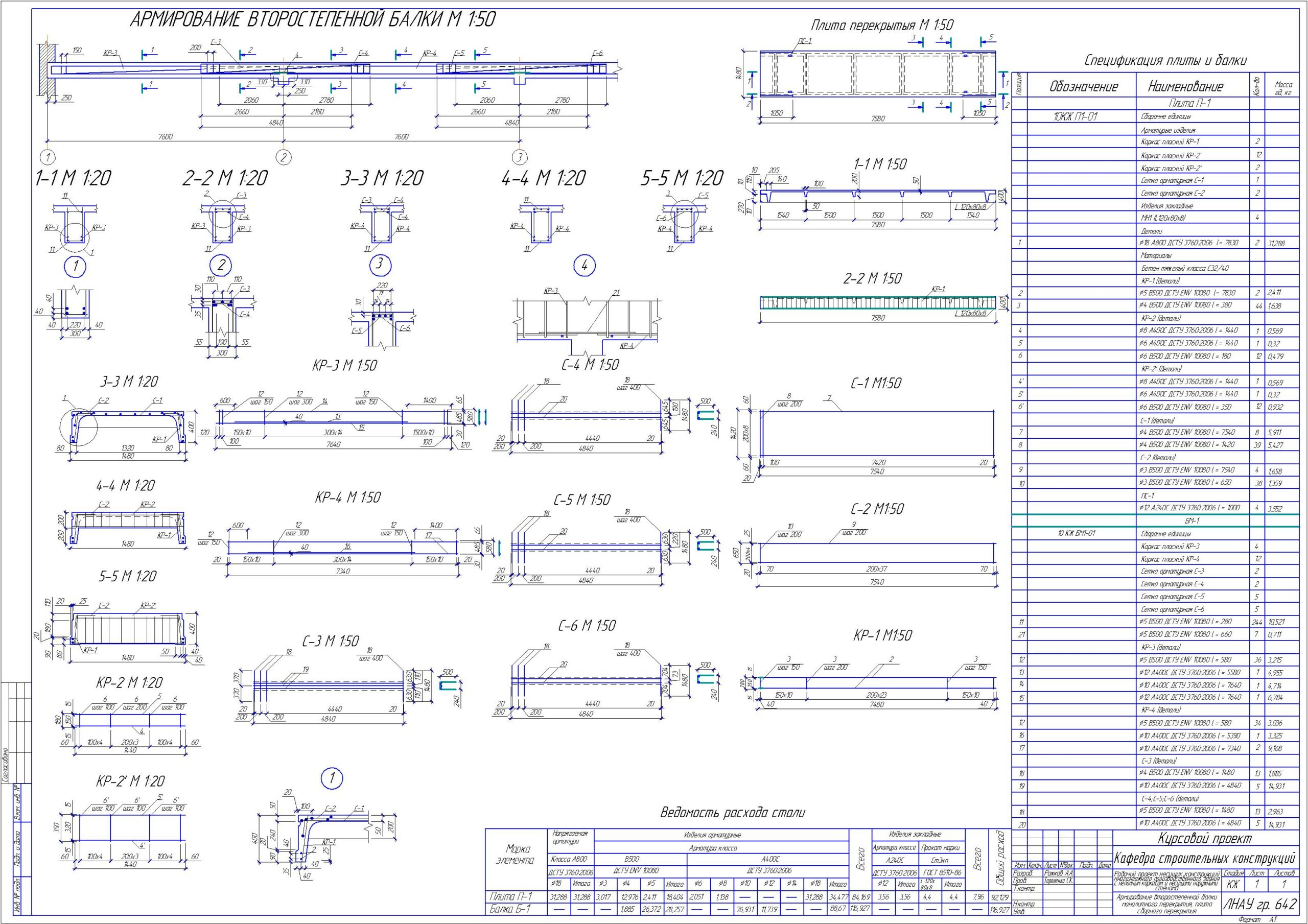
Task: Click the group label 'ЛНАУ гр. 642'
Action: [x=1260, y=904]
